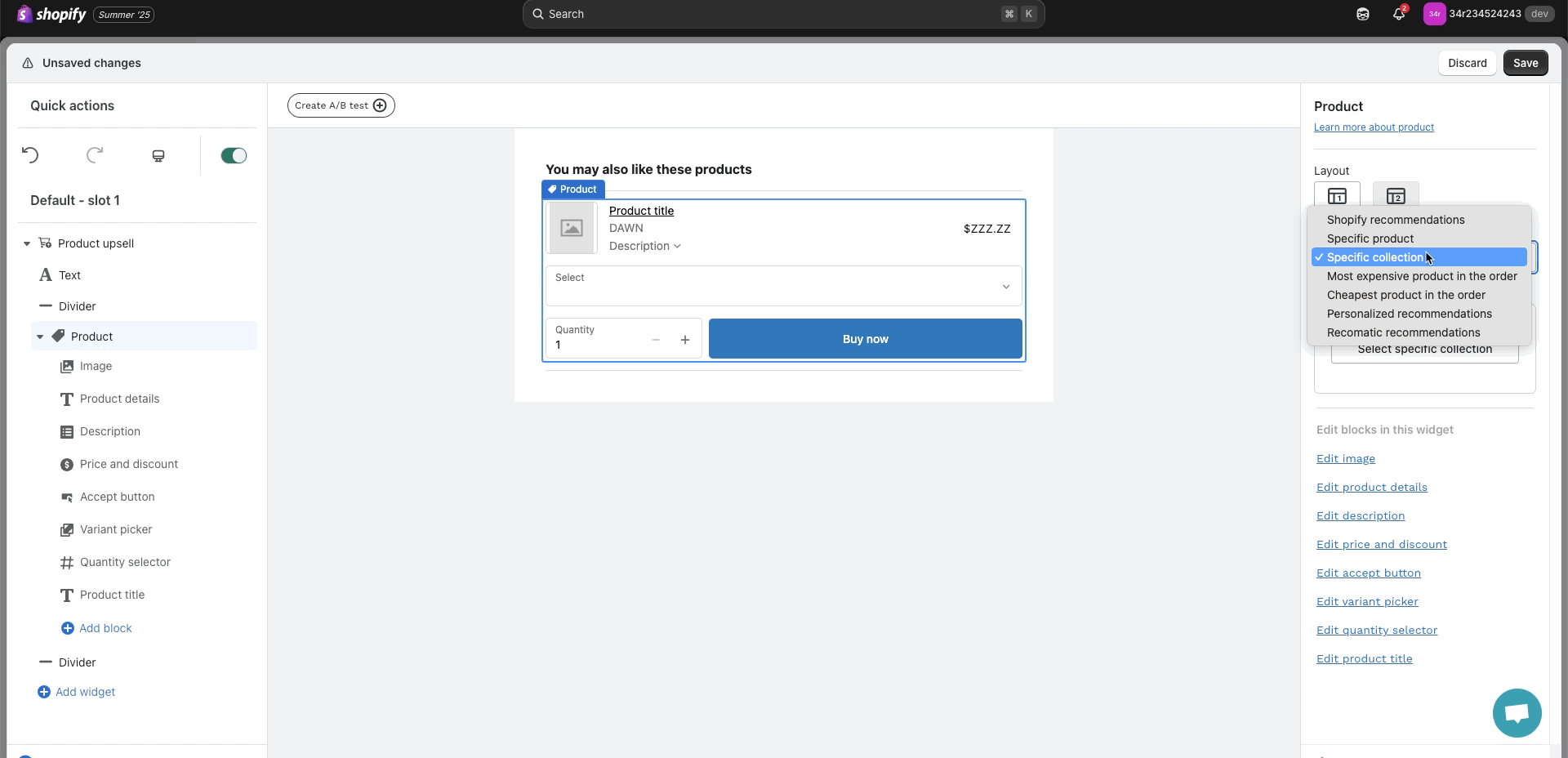The image size is (1568, 758).
Task: Toggle the green enable switch
Action: 234,155
